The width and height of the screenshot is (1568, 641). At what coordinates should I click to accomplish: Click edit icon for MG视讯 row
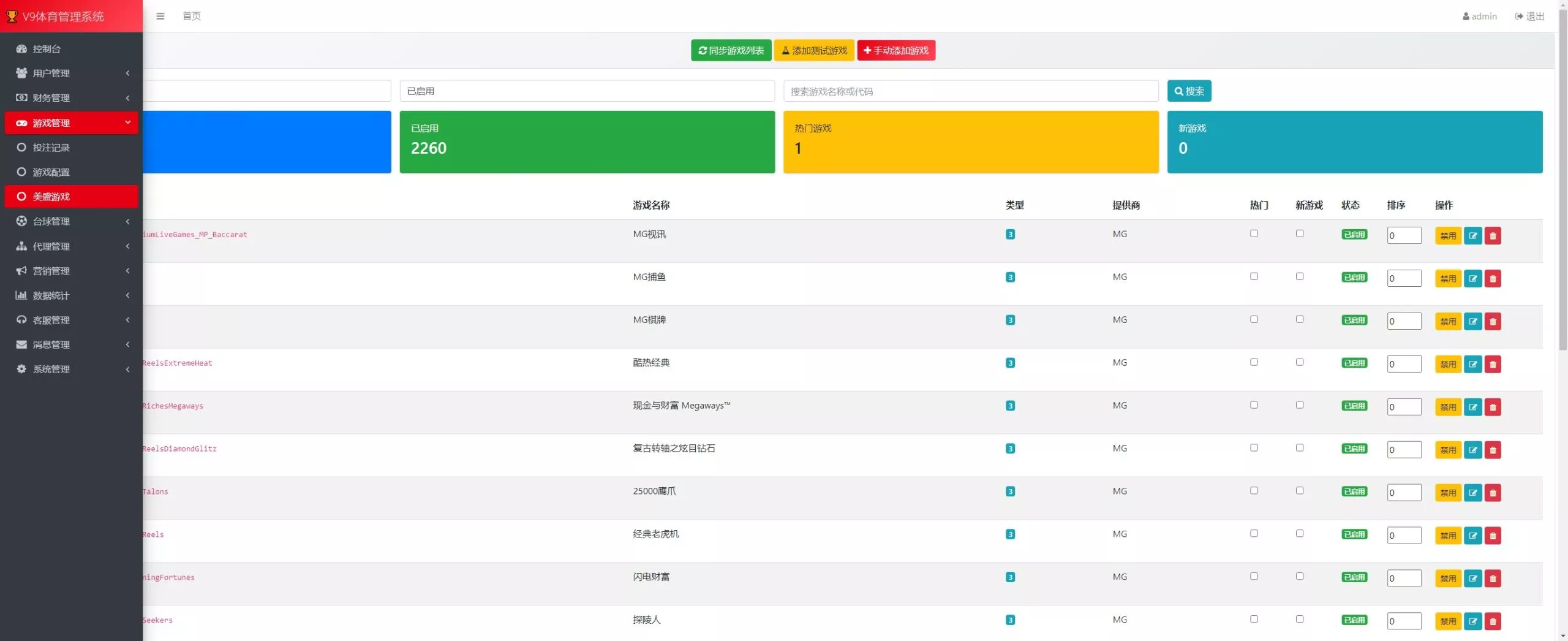[1472, 236]
